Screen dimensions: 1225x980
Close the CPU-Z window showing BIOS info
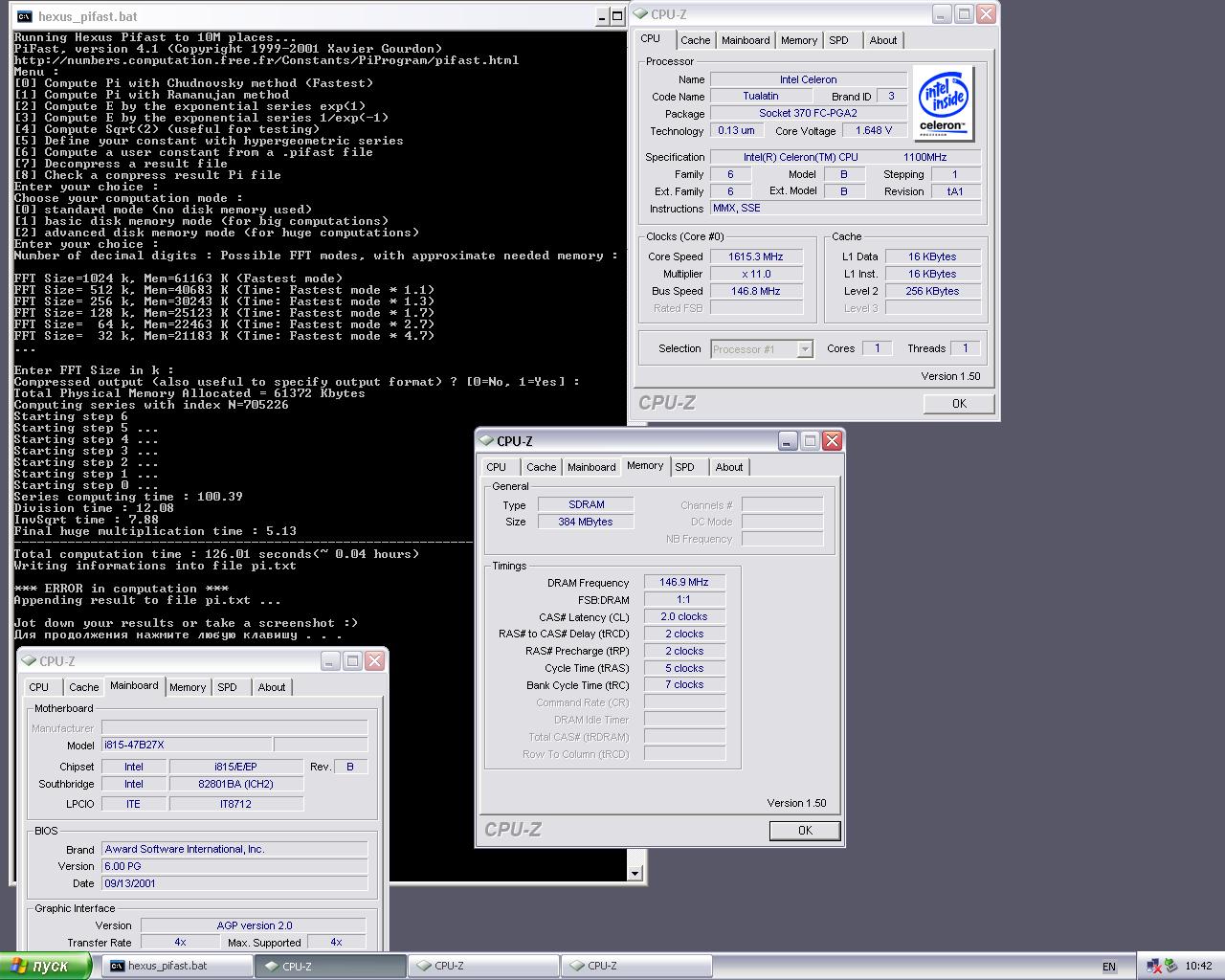point(375,660)
